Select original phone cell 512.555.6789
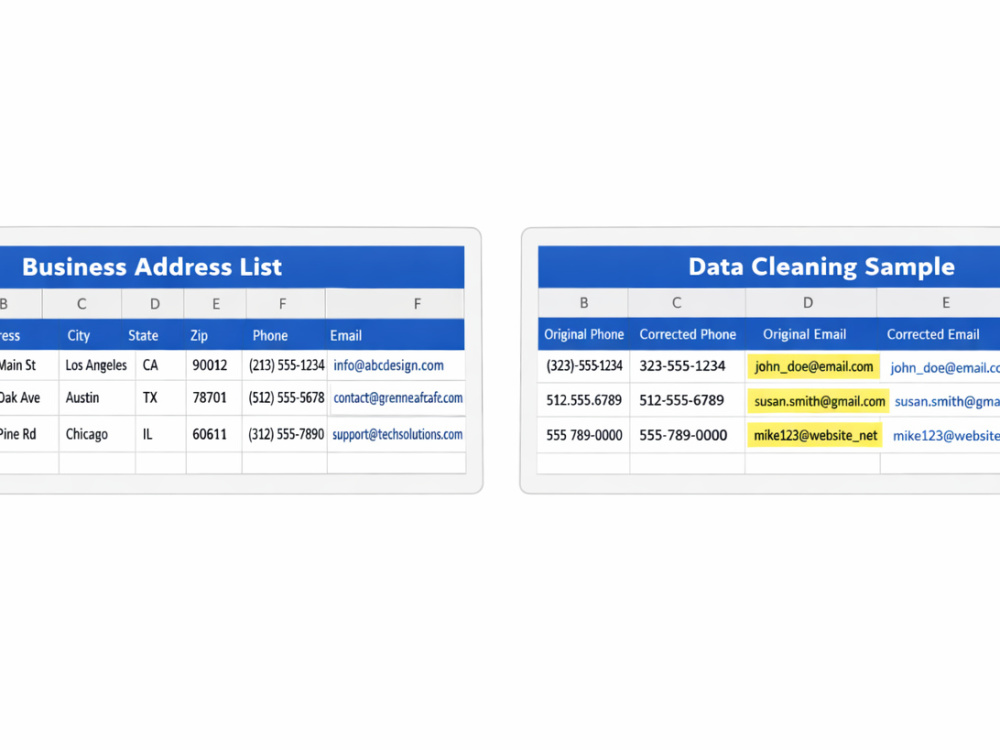Viewport: 1000px width, 750px height. click(x=584, y=401)
